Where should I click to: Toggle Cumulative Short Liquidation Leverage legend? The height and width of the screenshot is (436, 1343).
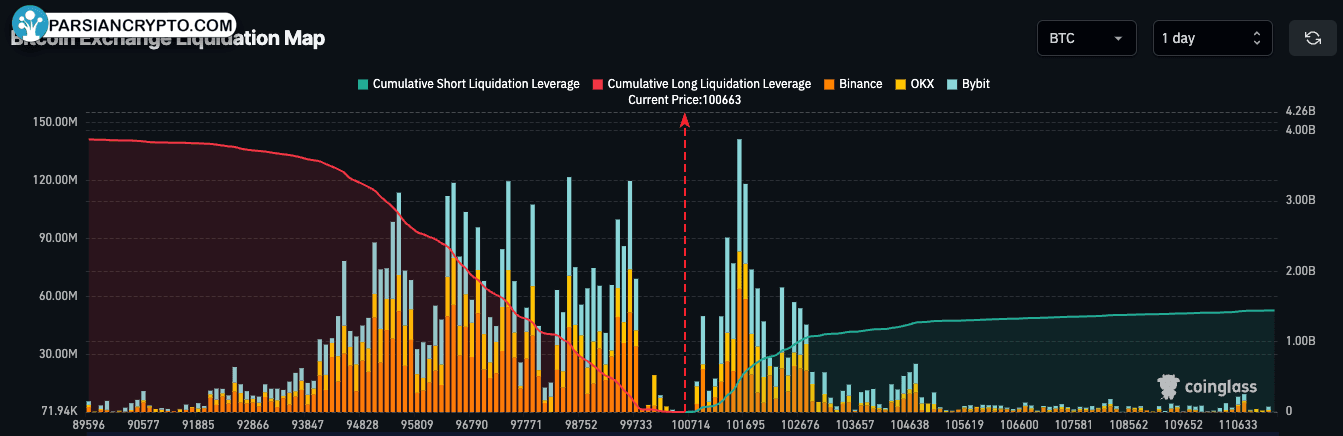click(468, 84)
